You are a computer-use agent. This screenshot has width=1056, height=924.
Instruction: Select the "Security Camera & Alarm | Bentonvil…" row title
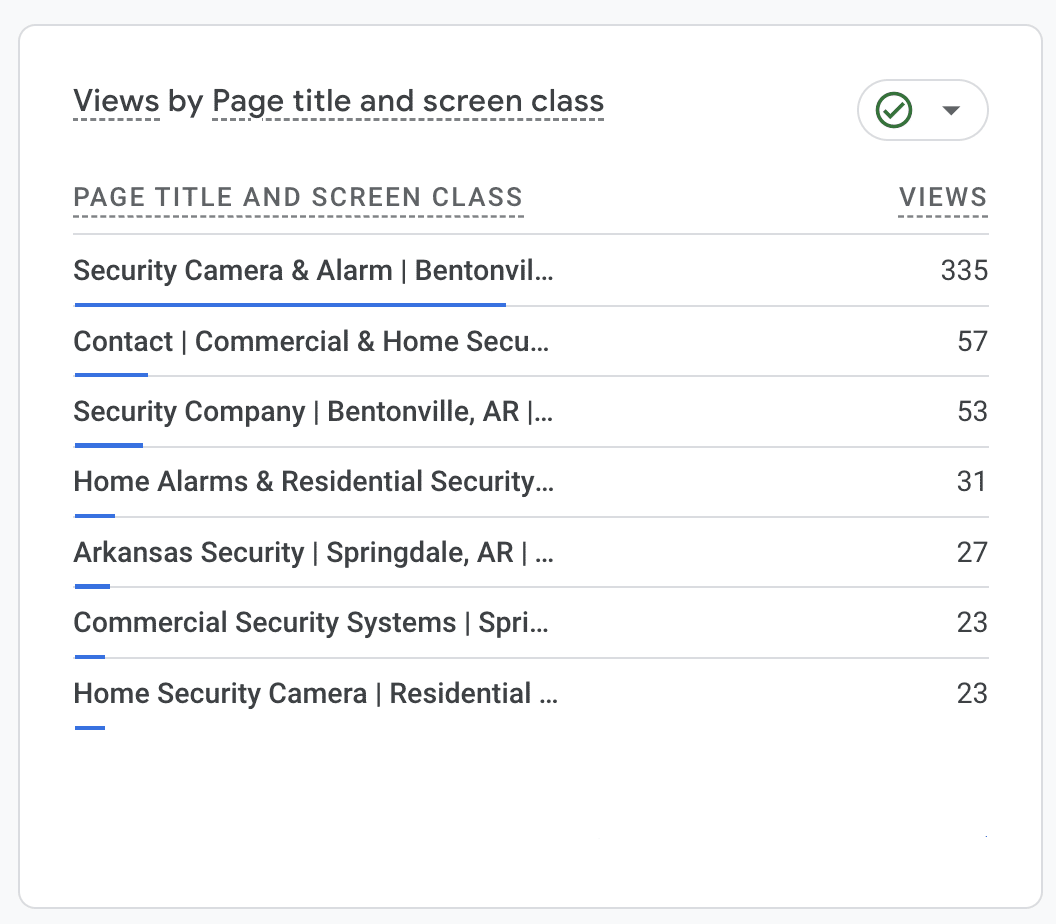pos(313,271)
